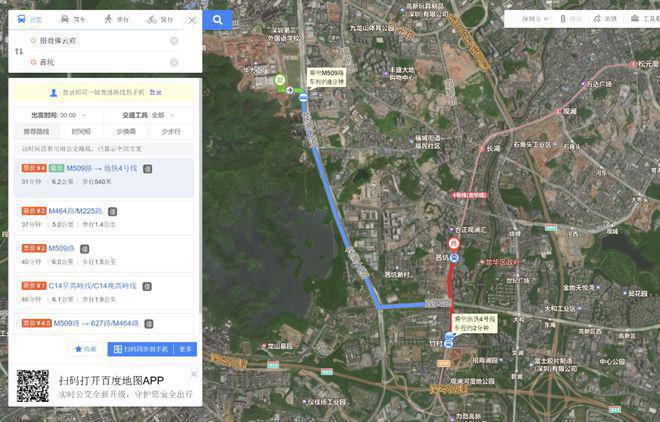Clear the origin field with its round button
Viewport: 660px width, 422px height.
(x=174, y=41)
